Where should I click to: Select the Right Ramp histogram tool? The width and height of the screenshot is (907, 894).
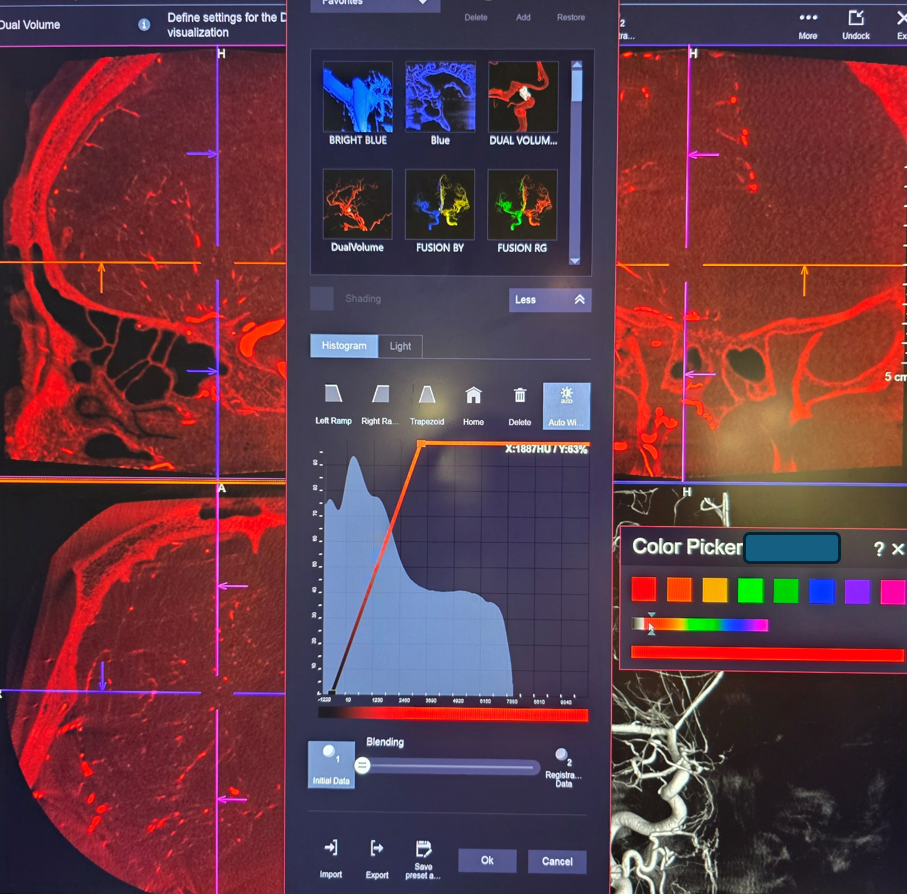(380, 397)
